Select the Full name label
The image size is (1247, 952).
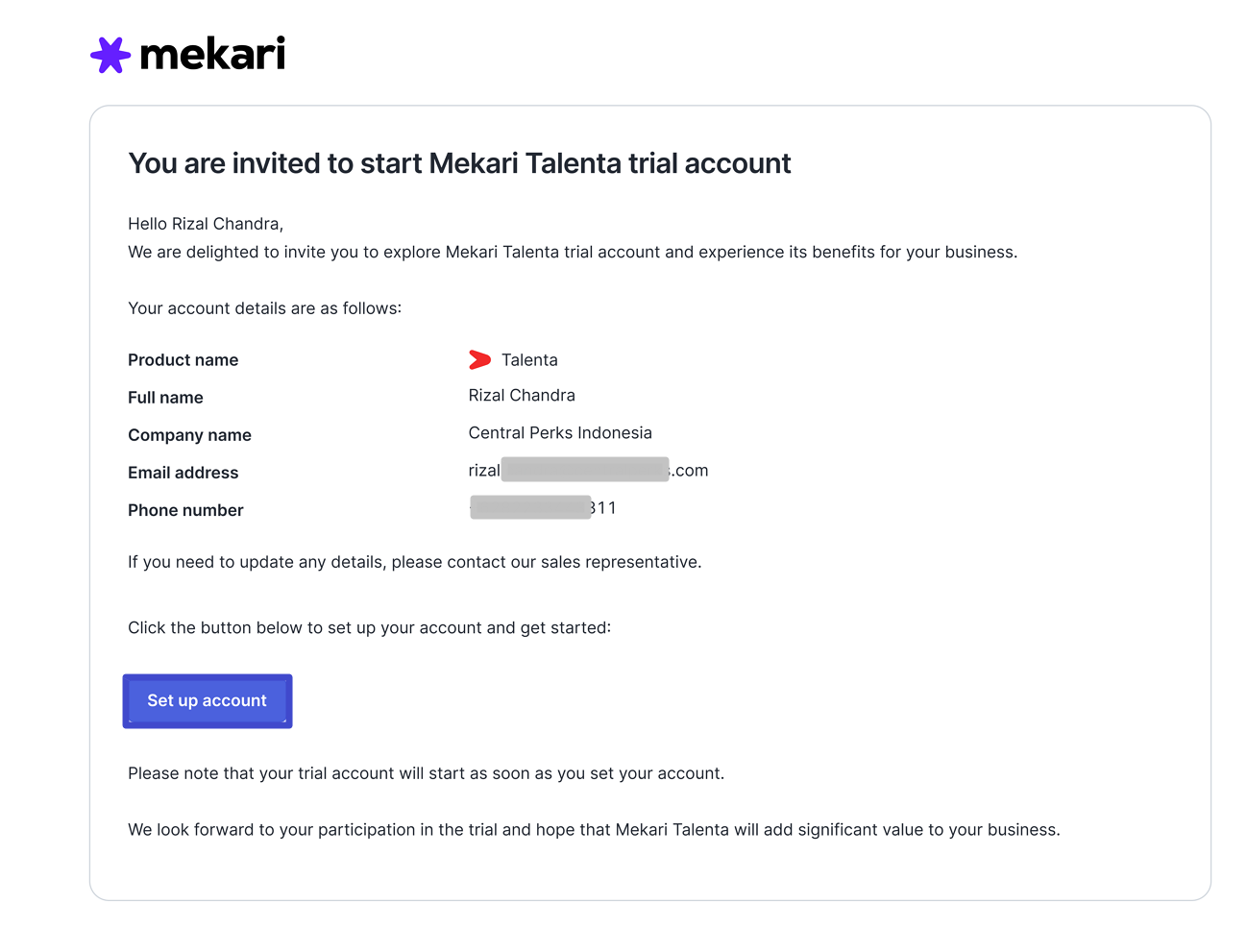165,398
